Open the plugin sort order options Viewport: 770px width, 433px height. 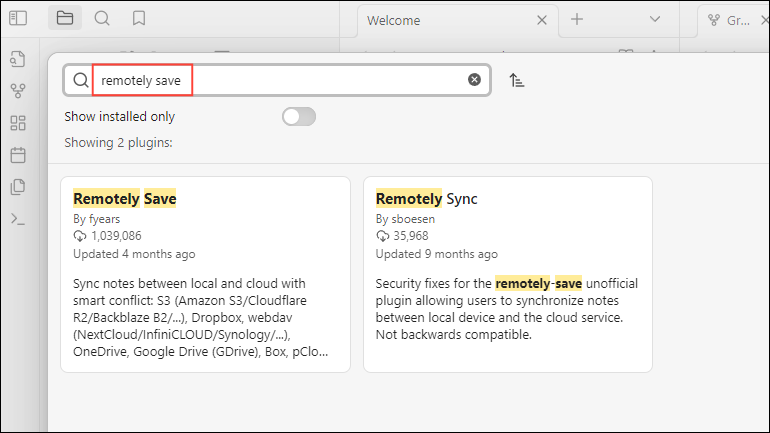click(516, 80)
